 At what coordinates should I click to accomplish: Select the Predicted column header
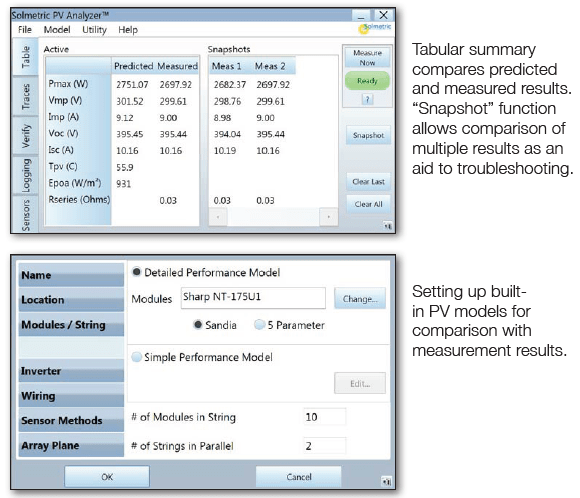point(134,66)
